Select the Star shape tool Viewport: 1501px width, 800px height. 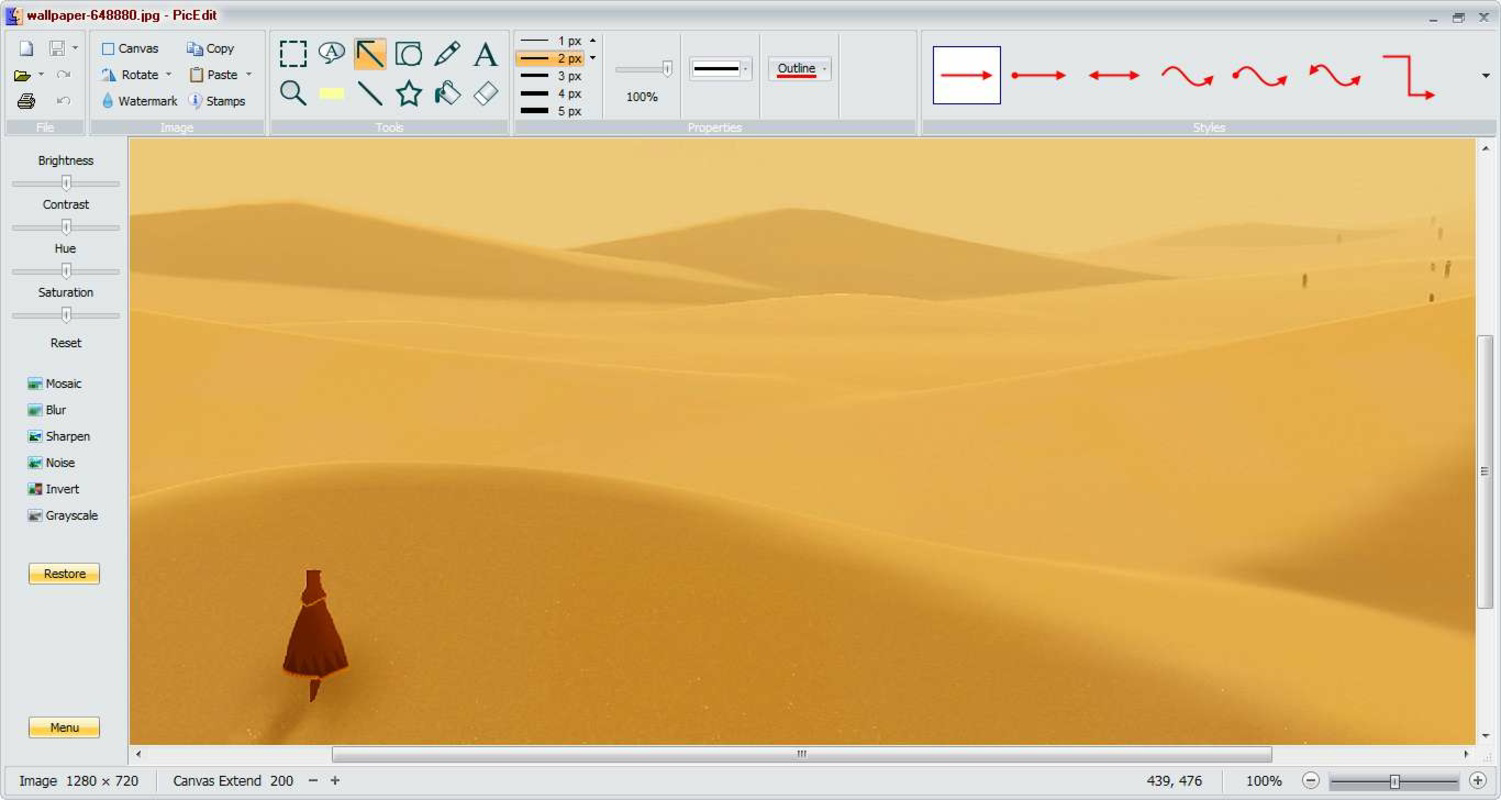[x=408, y=93]
